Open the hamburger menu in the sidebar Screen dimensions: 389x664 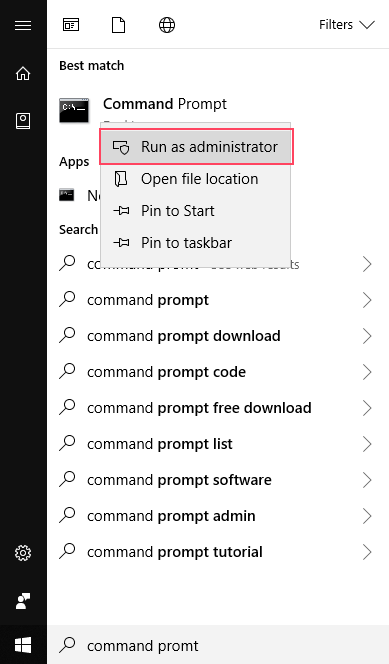[x=23, y=25]
